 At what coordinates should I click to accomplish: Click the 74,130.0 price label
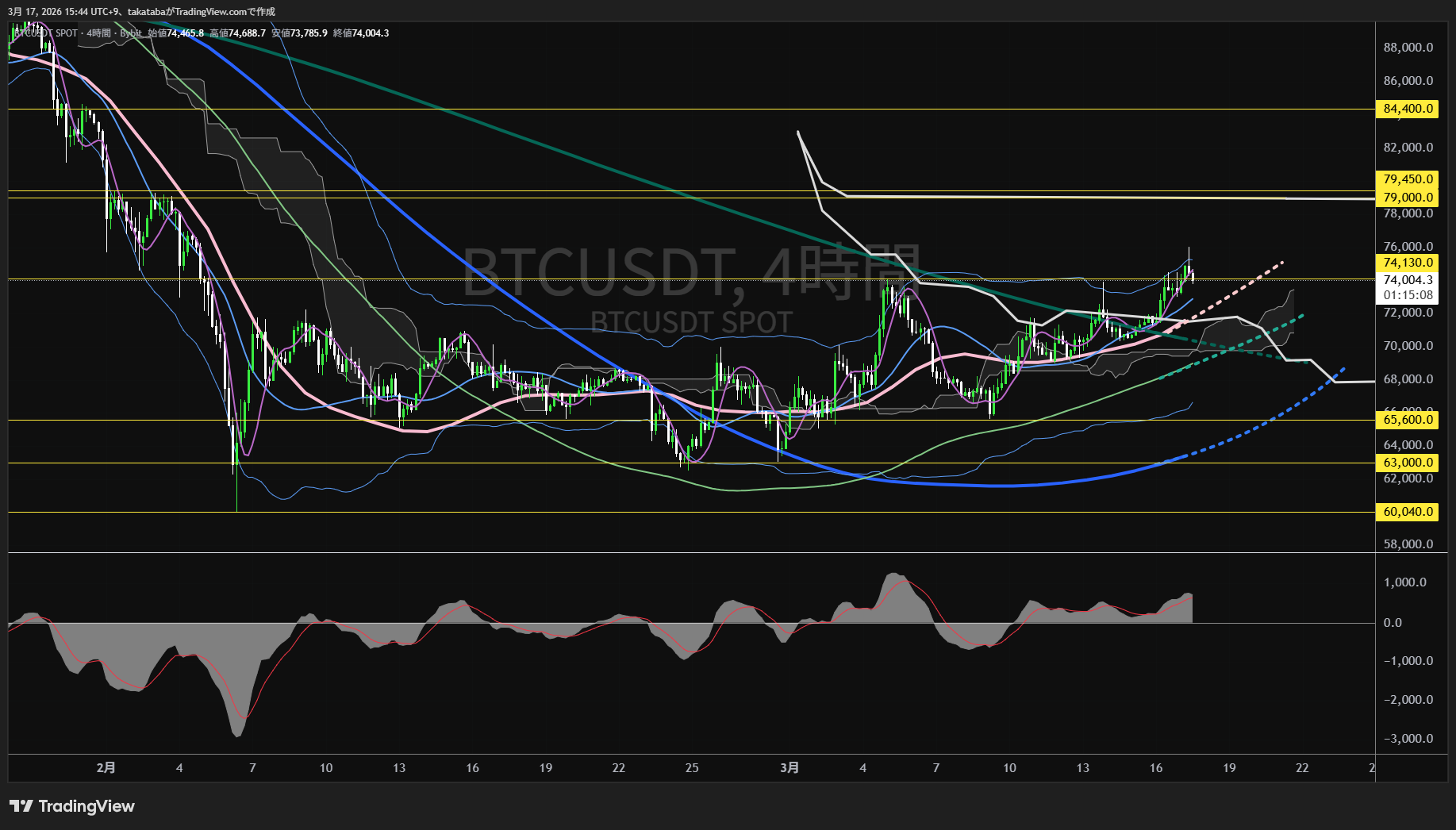[x=1408, y=263]
